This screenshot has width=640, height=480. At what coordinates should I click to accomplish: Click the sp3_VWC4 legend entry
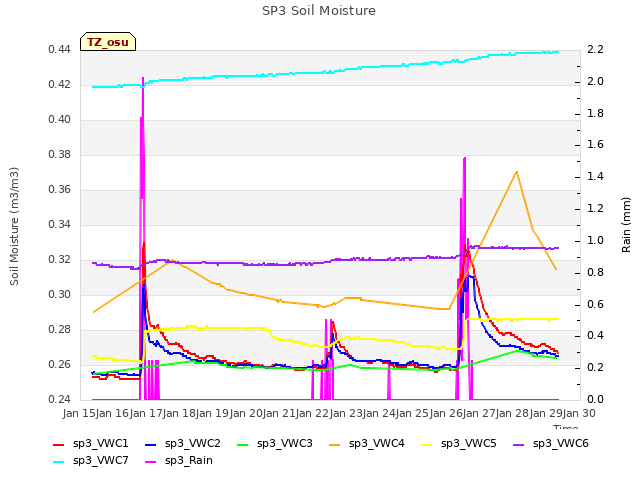367,443
